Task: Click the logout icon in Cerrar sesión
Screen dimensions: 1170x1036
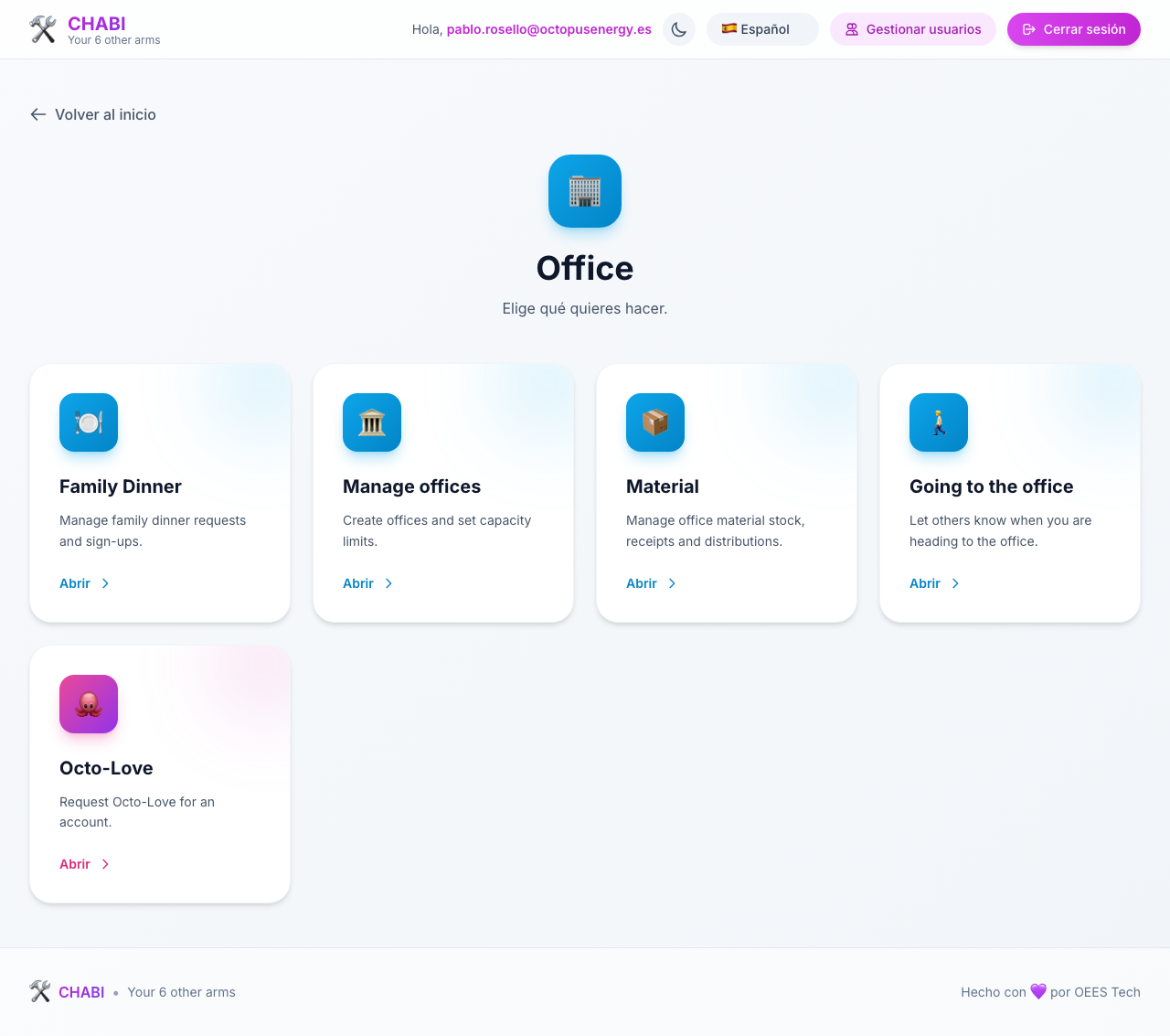Action: click(x=1029, y=29)
